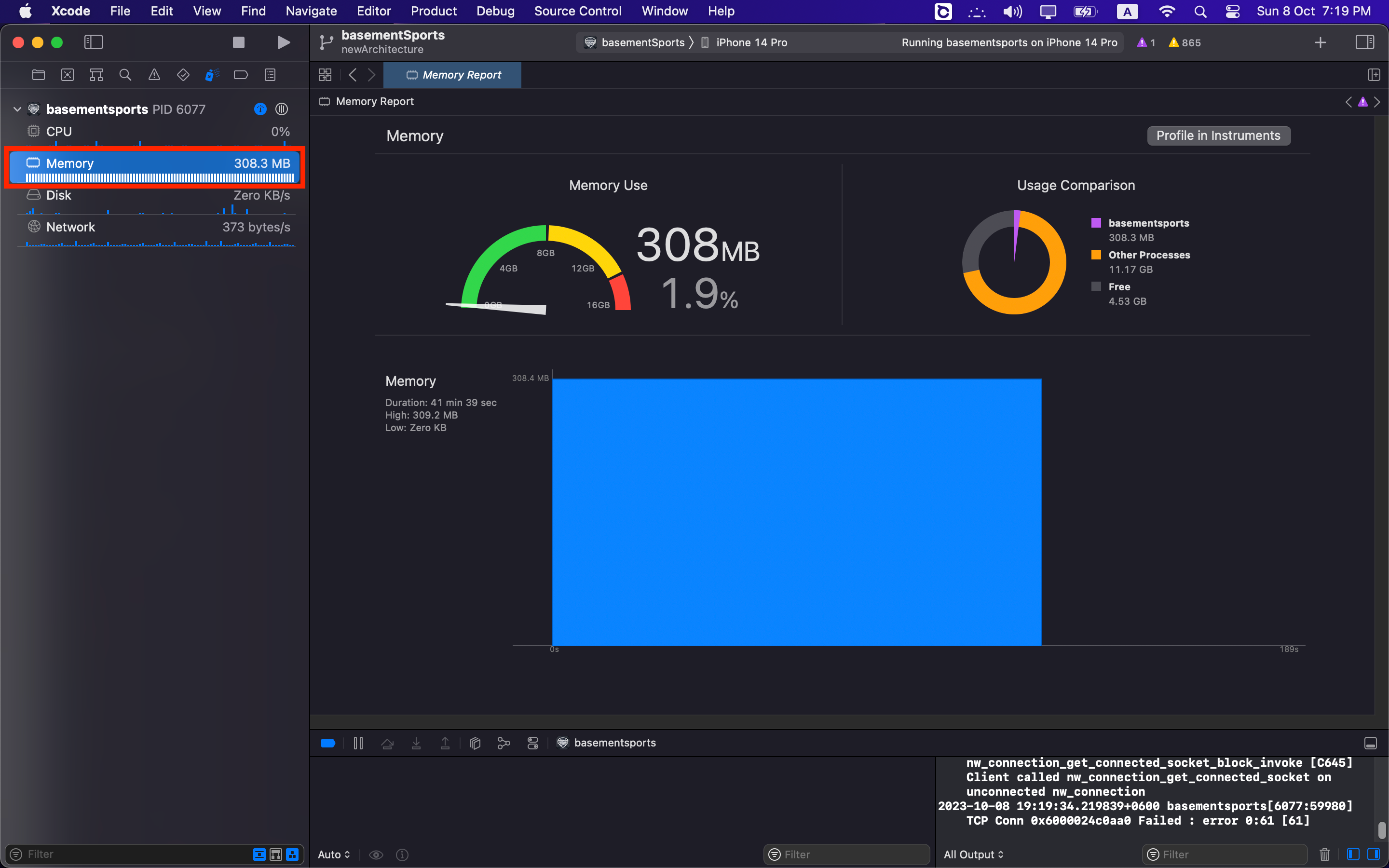Screen dimensions: 1389x868
Task: Expand basementsports process tree item
Action: coord(17,109)
